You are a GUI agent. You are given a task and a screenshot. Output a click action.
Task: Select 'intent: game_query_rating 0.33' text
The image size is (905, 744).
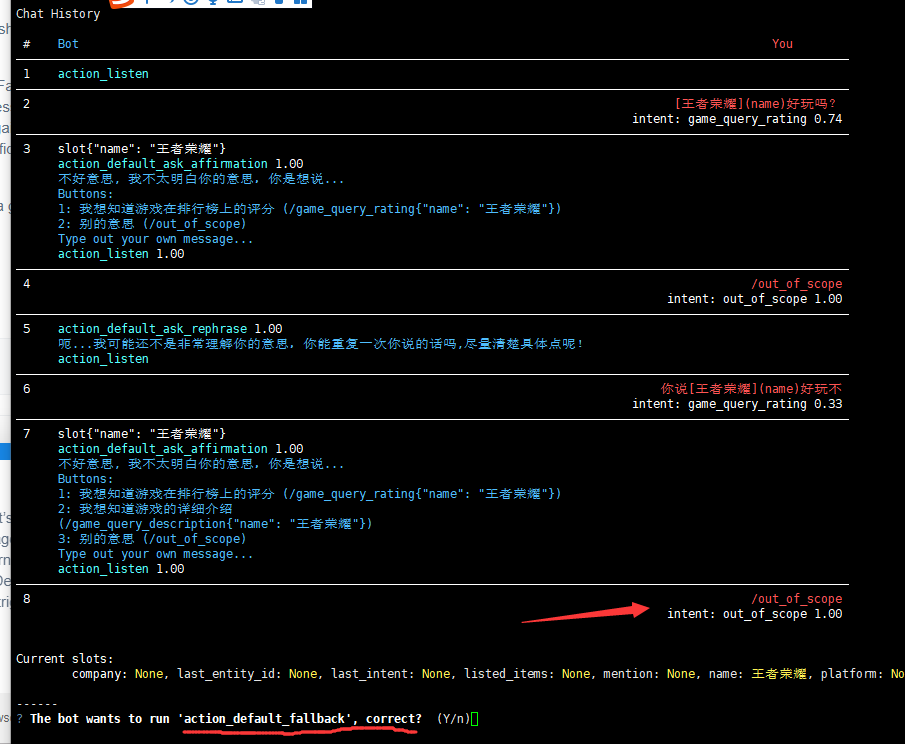pos(737,404)
